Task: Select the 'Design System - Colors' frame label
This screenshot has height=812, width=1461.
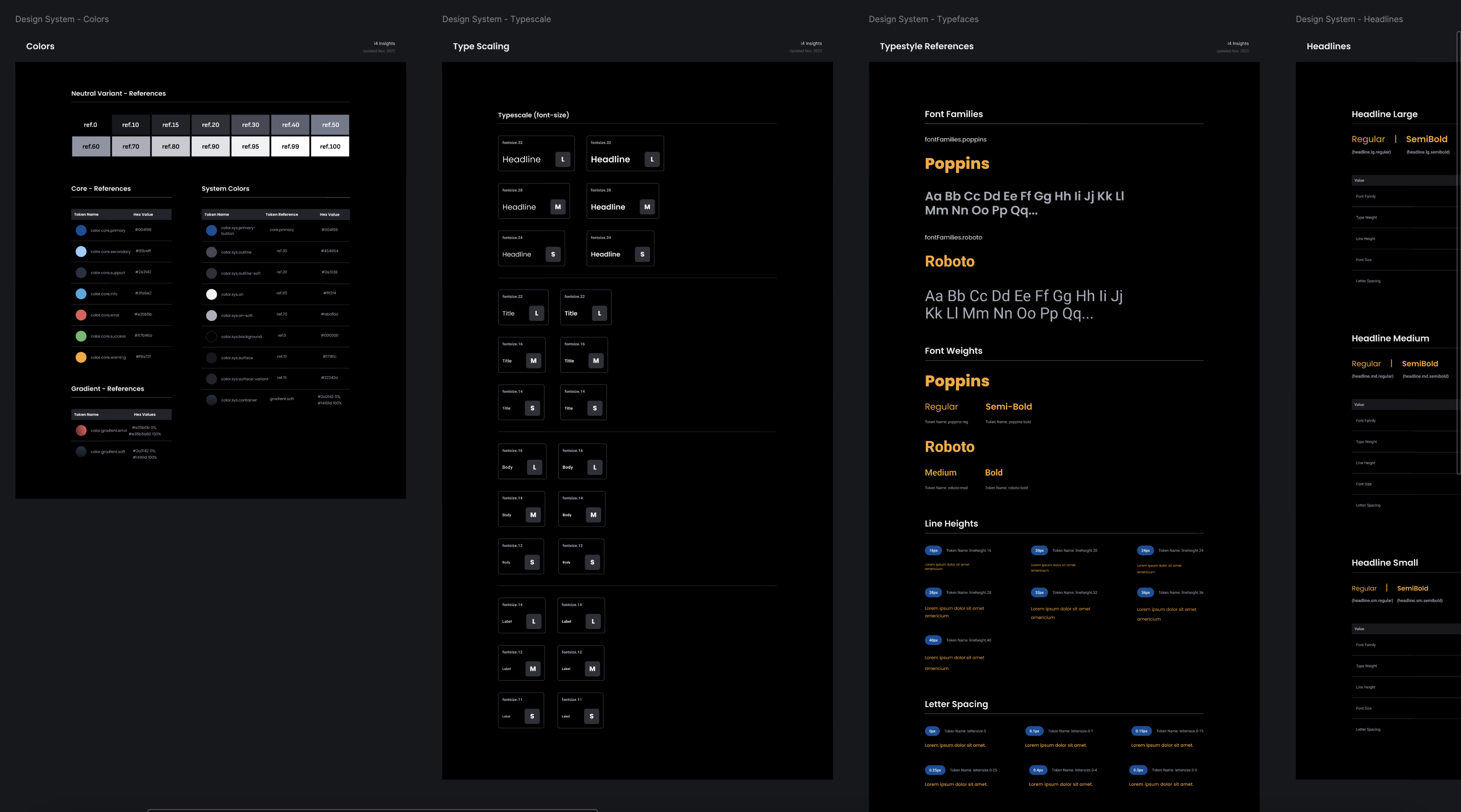Action: point(62,19)
